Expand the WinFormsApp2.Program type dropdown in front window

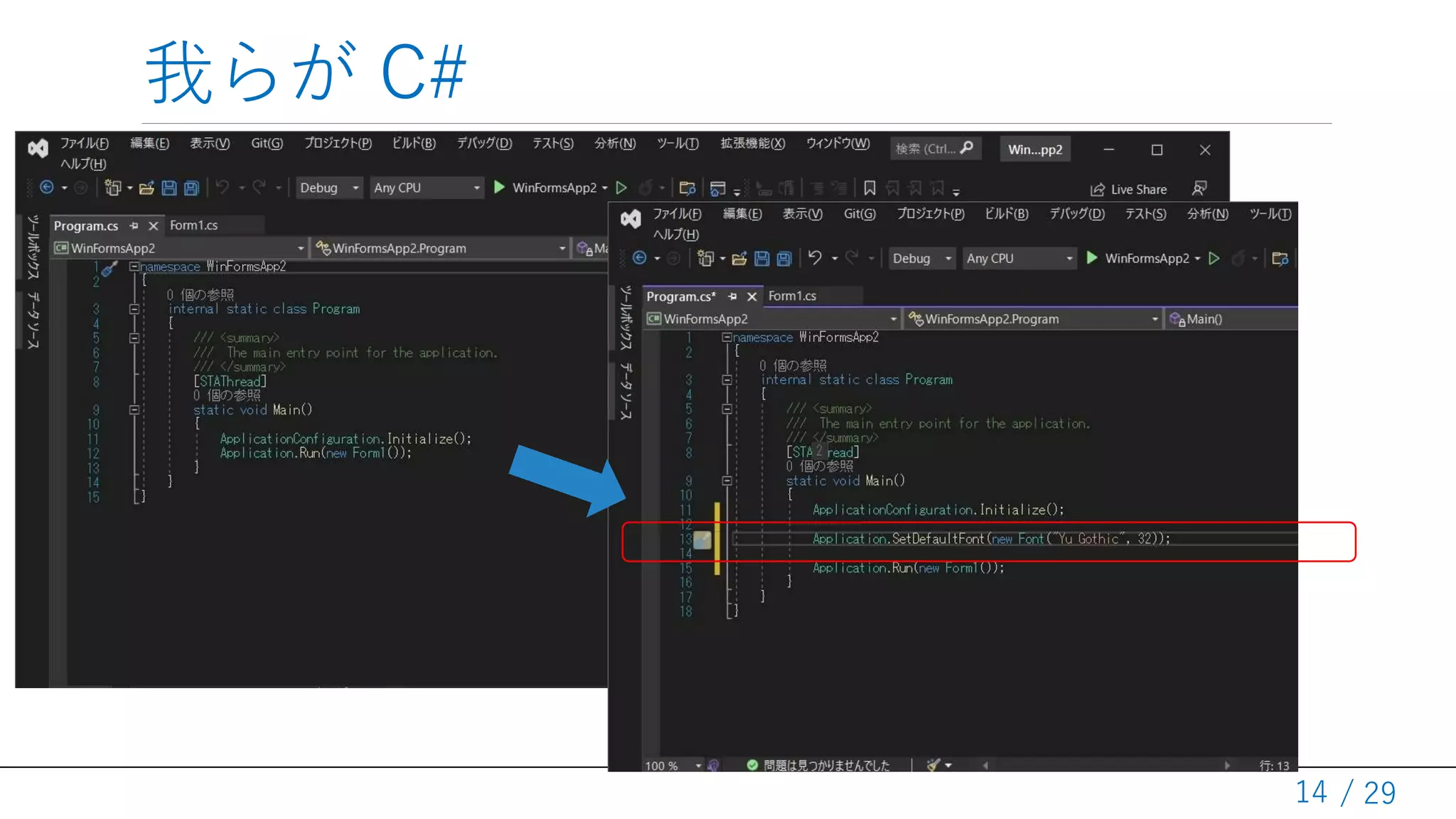1155,319
